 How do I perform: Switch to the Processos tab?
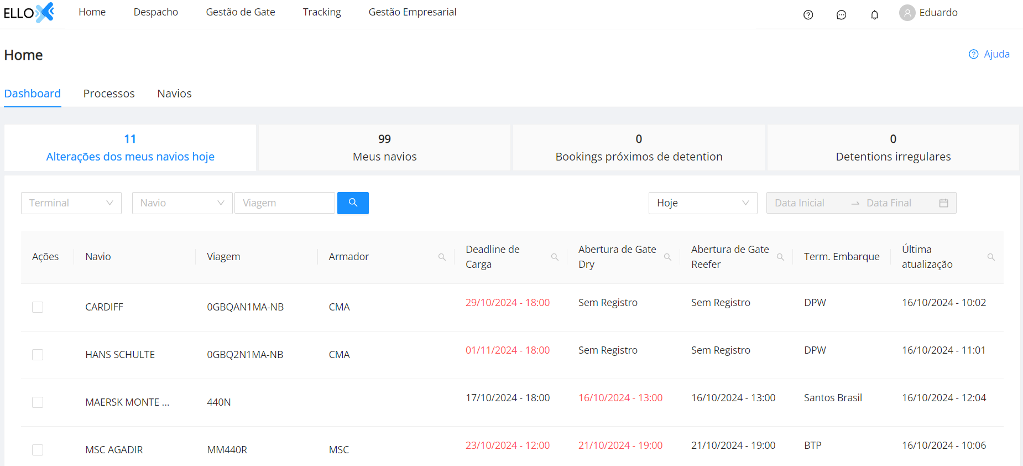click(x=109, y=94)
